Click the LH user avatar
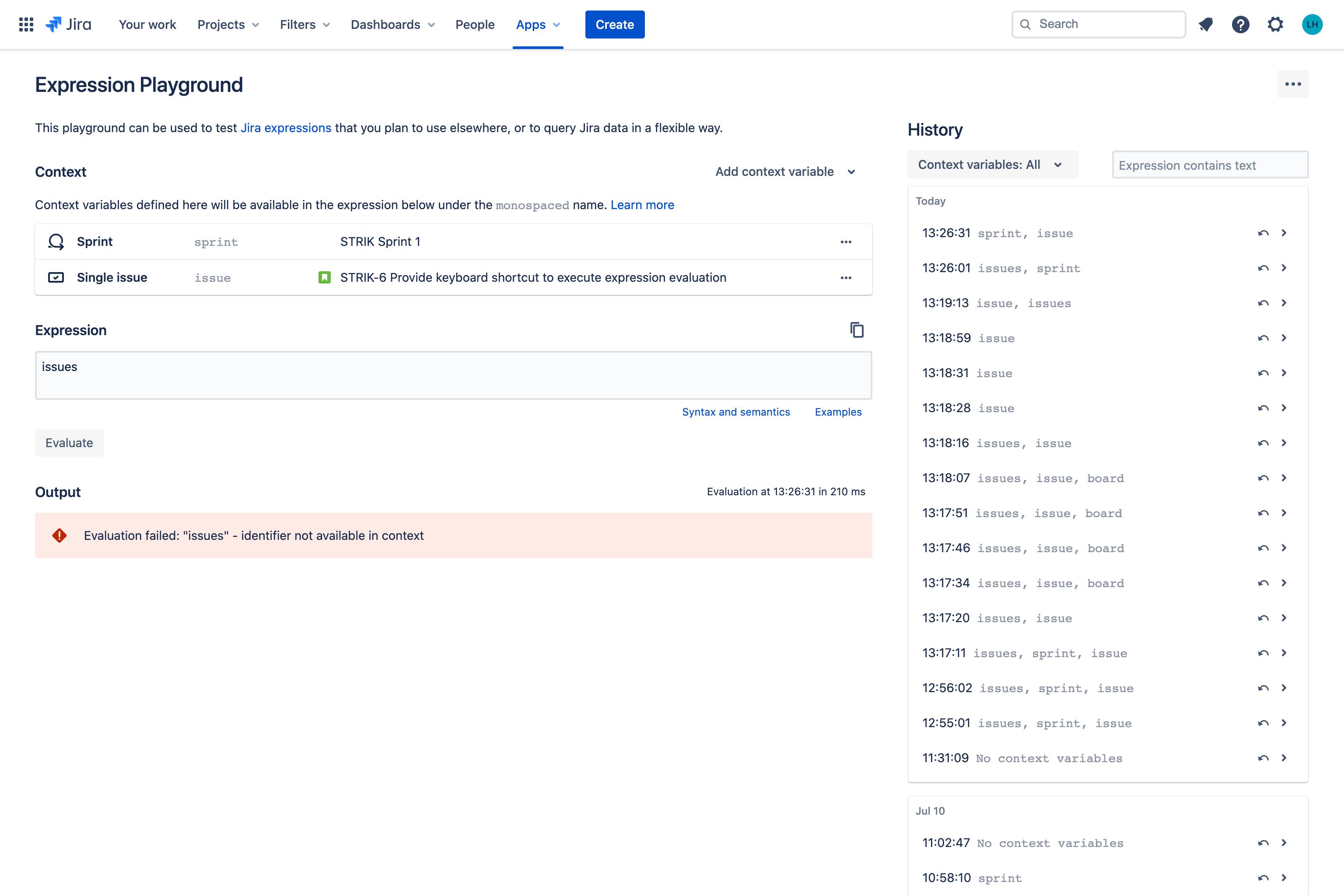Viewport: 1344px width, 896px height. pyautogui.click(x=1312, y=24)
